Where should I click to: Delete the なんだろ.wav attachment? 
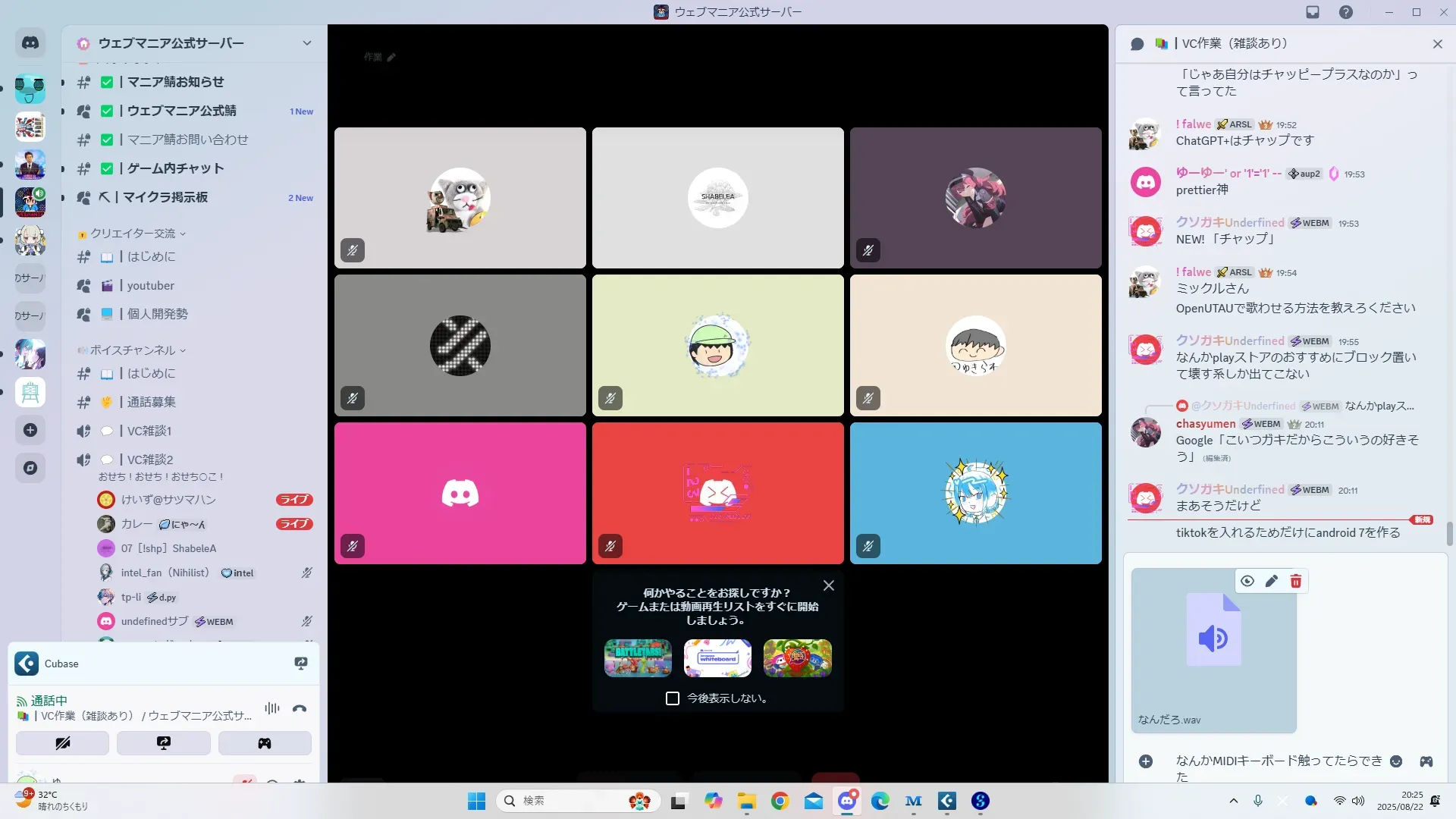coord(1296,582)
